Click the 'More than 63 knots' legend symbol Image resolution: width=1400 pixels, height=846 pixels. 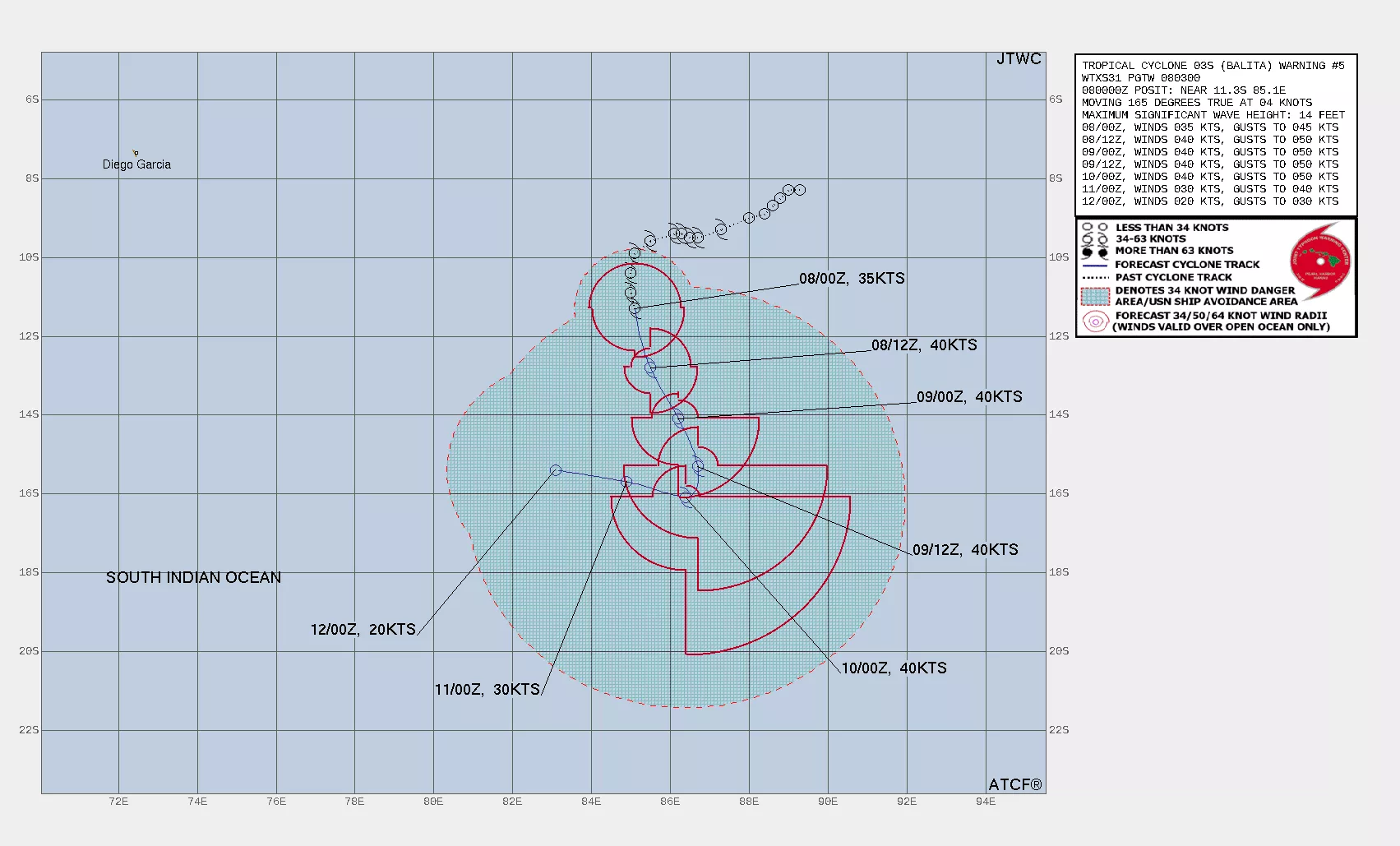[1094, 252]
